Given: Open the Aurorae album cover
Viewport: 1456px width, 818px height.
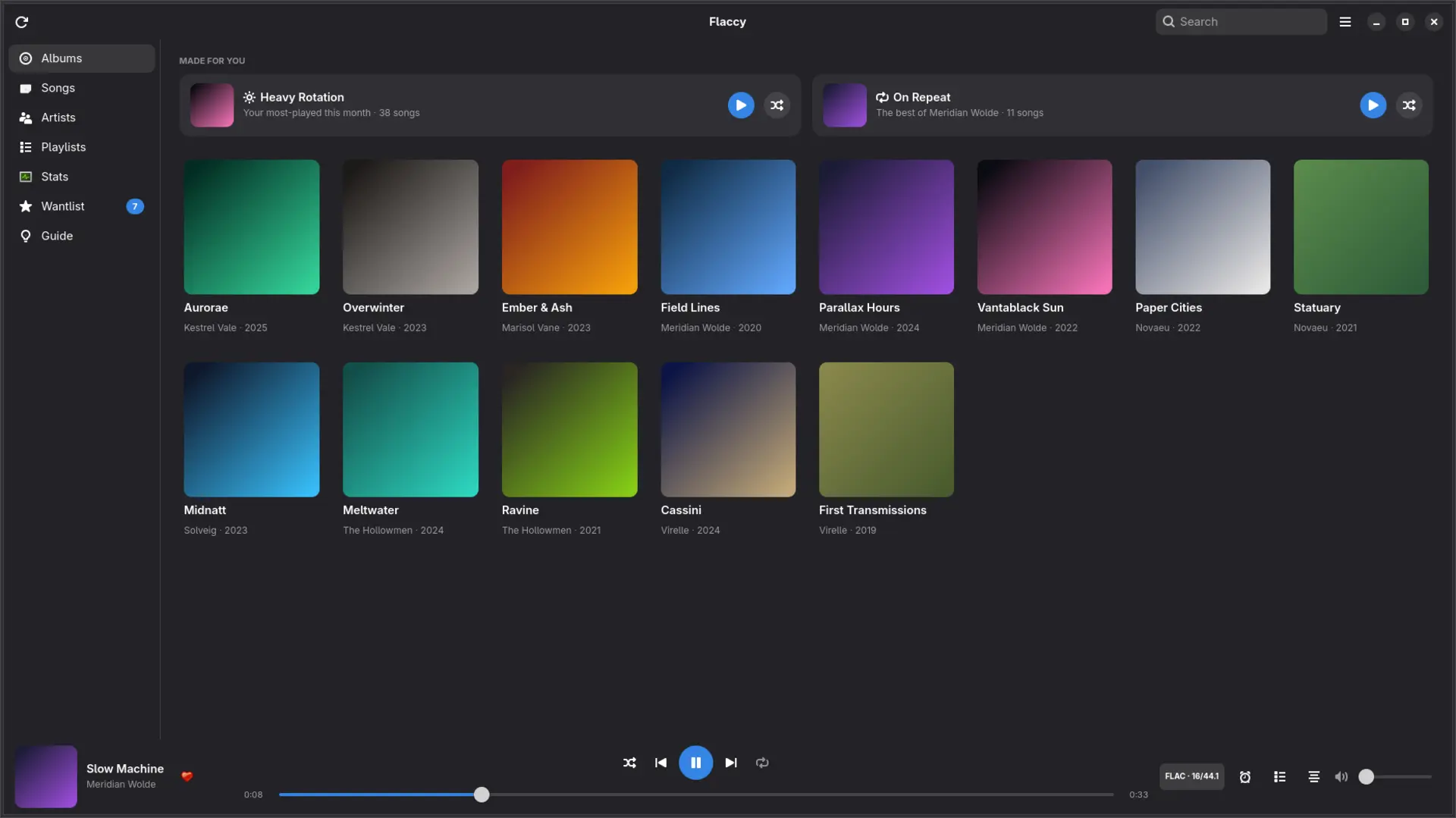Looking at the screenshot, I should point(252,227).
